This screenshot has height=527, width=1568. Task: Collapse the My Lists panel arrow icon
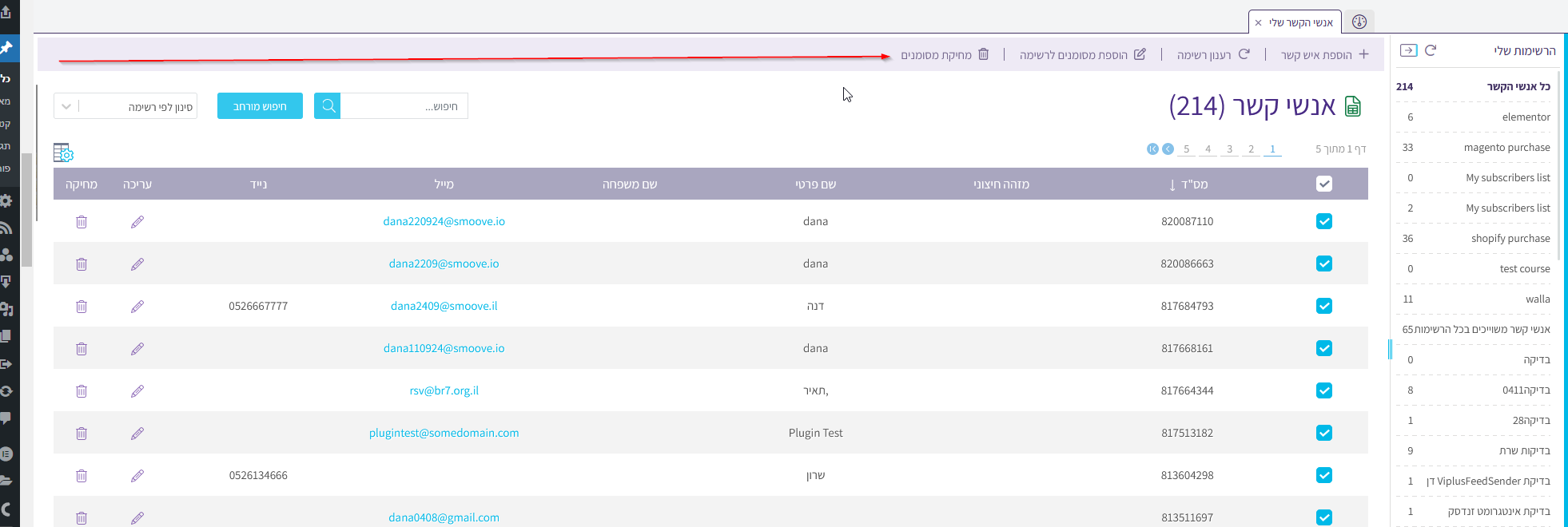1409,50
